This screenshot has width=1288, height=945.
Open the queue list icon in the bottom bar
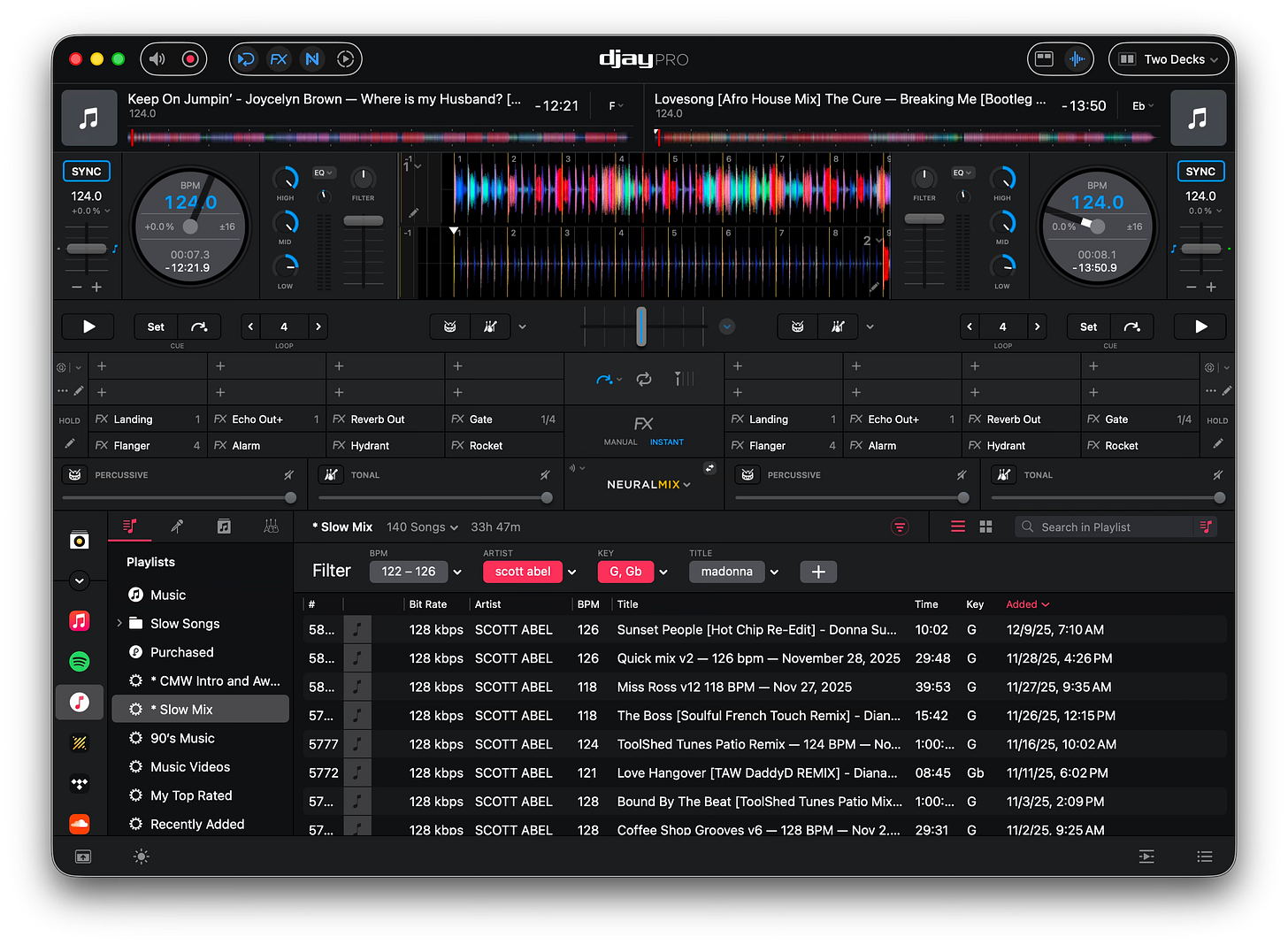pos(1204,857)
